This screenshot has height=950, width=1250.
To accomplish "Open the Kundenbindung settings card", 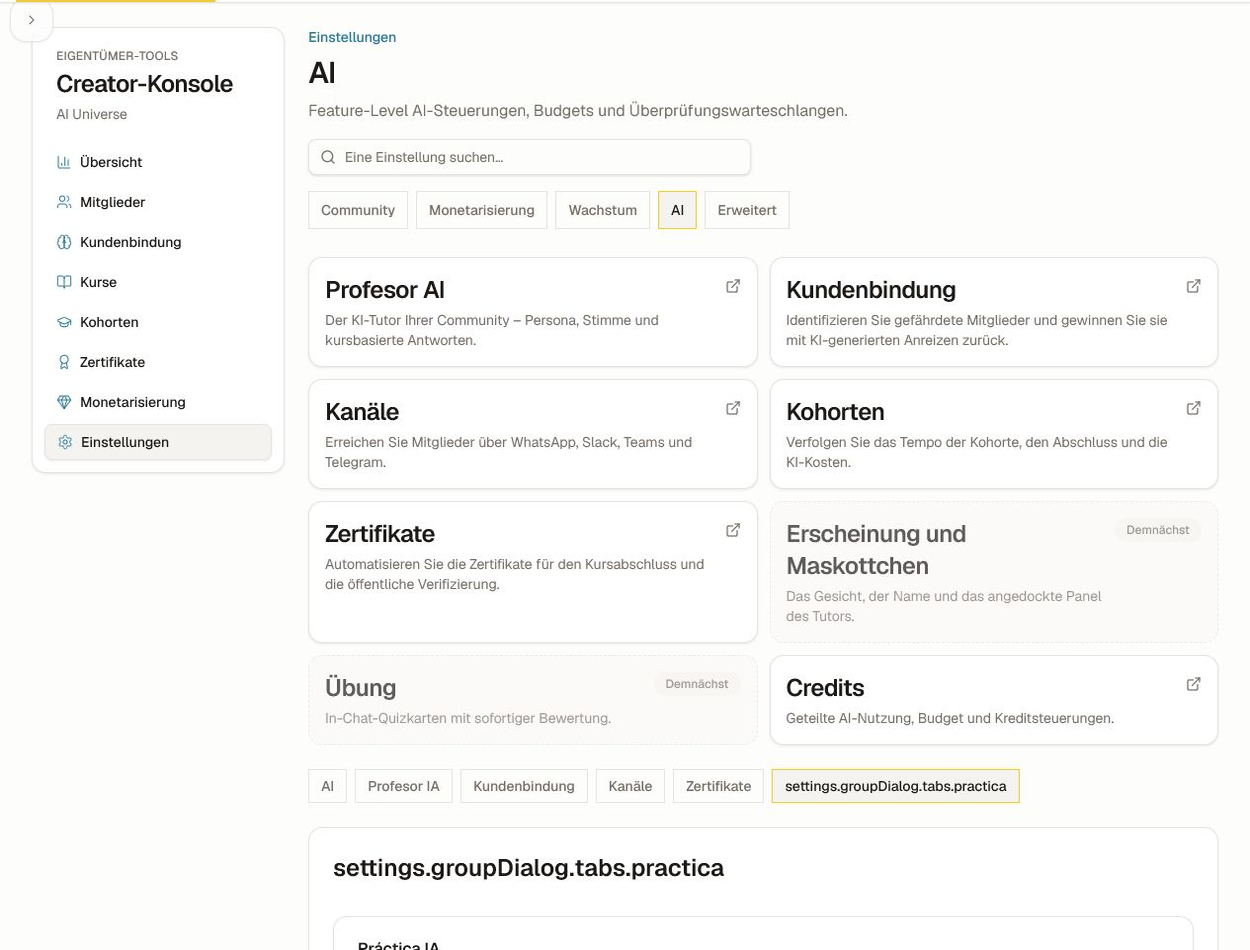I will coord(994,312).
